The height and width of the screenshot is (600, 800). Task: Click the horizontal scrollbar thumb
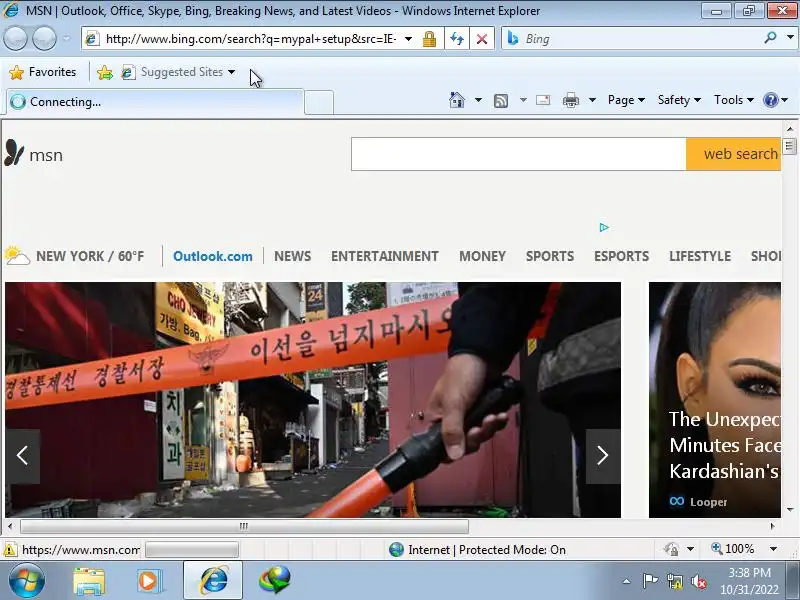tap(244, 526)
